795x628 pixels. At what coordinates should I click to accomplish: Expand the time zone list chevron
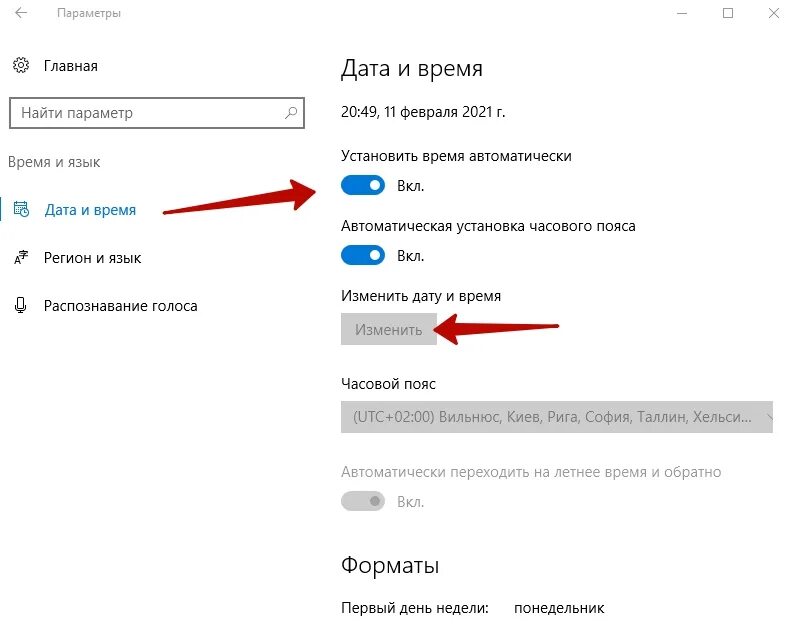coord(769,417)
